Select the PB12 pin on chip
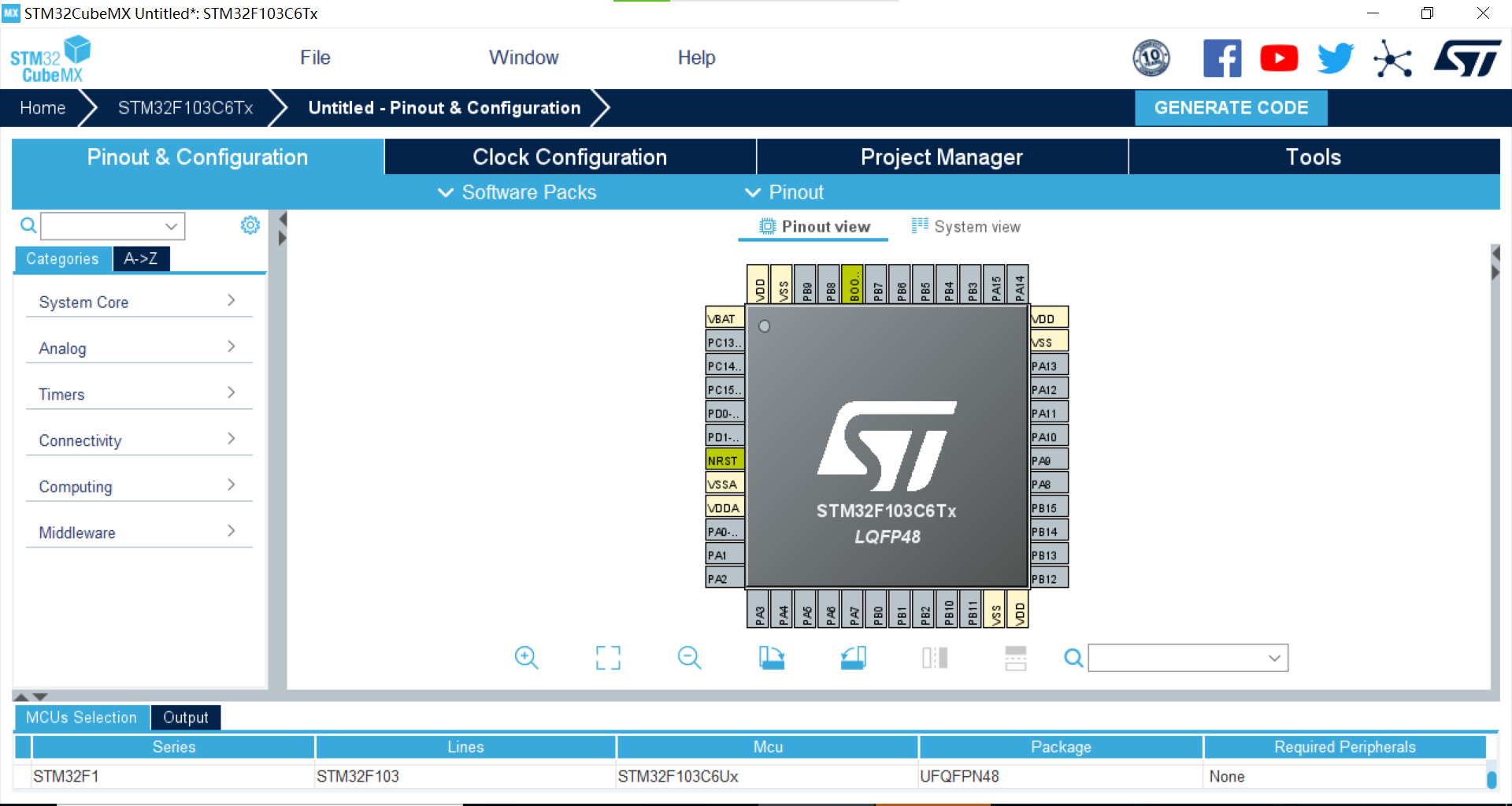The height and width of the screenshot is (806, 1512). click(x=1050, y=578)
